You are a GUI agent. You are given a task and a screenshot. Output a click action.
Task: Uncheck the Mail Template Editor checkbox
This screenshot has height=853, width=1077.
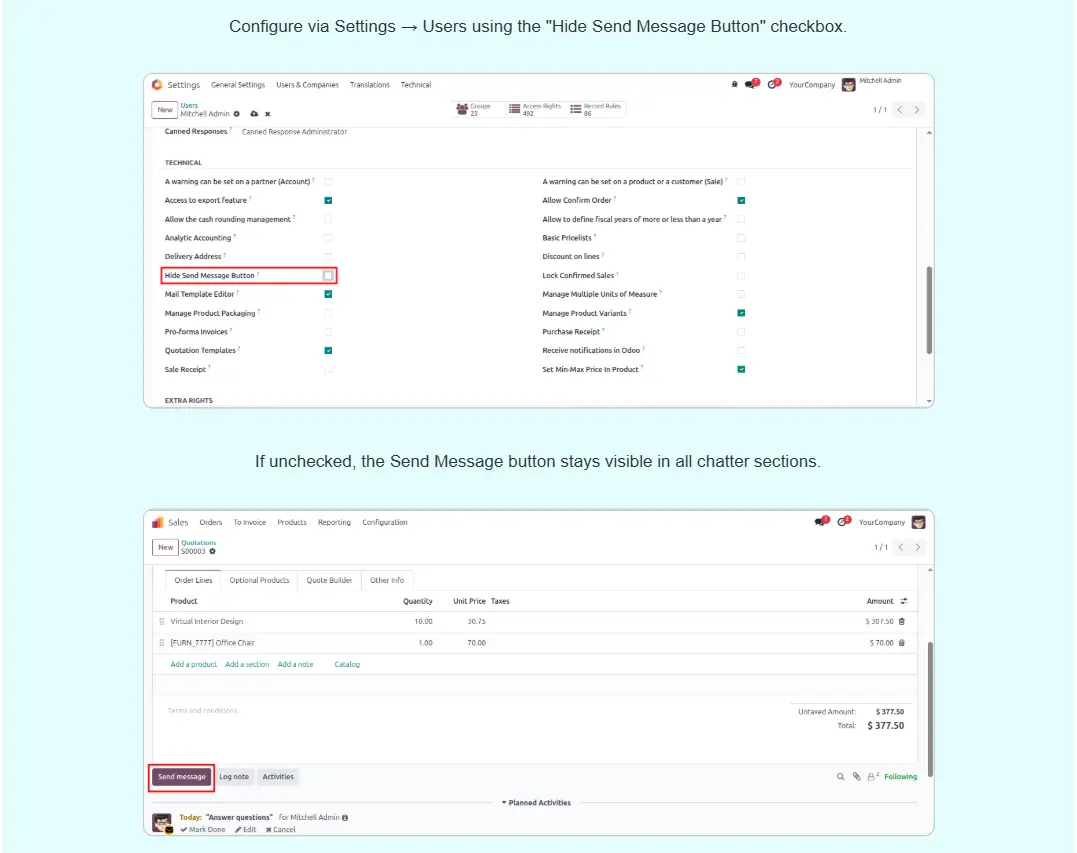coord(328,294)
